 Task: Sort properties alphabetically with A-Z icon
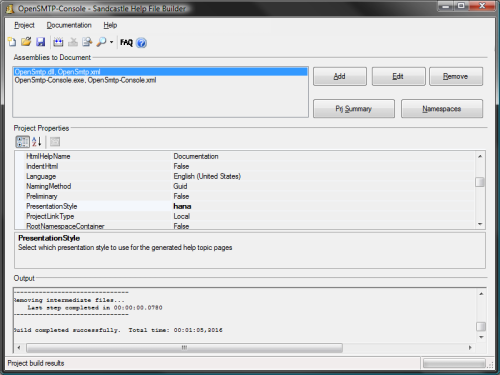click(36, 142)
